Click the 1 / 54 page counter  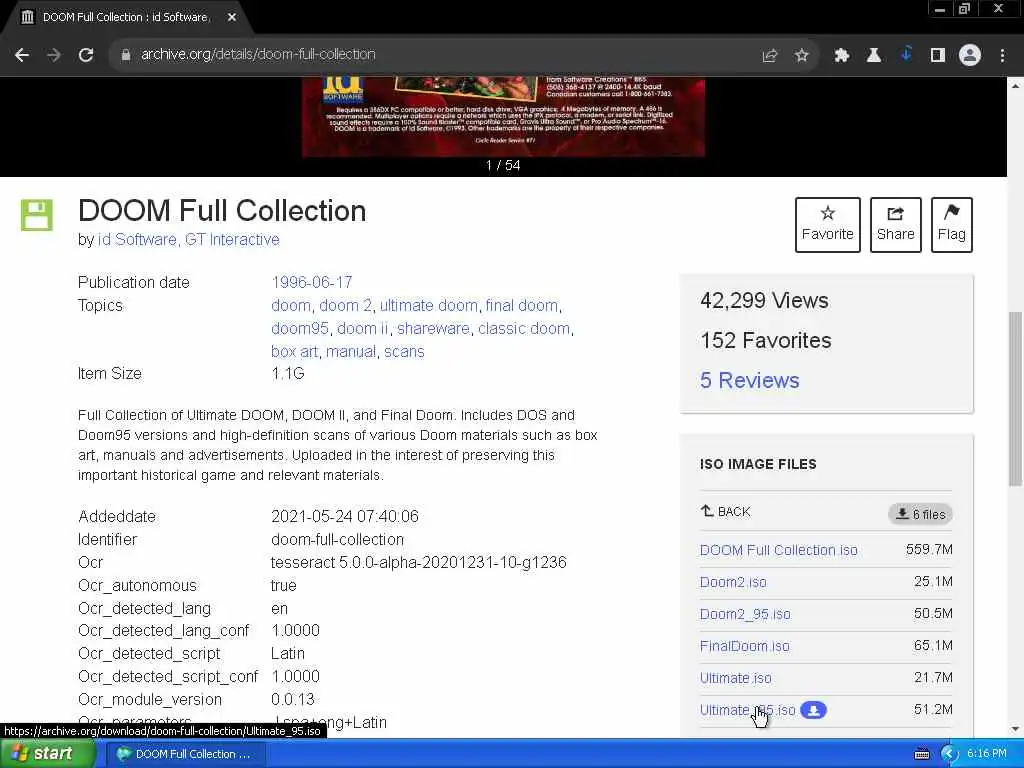(503, 165)
